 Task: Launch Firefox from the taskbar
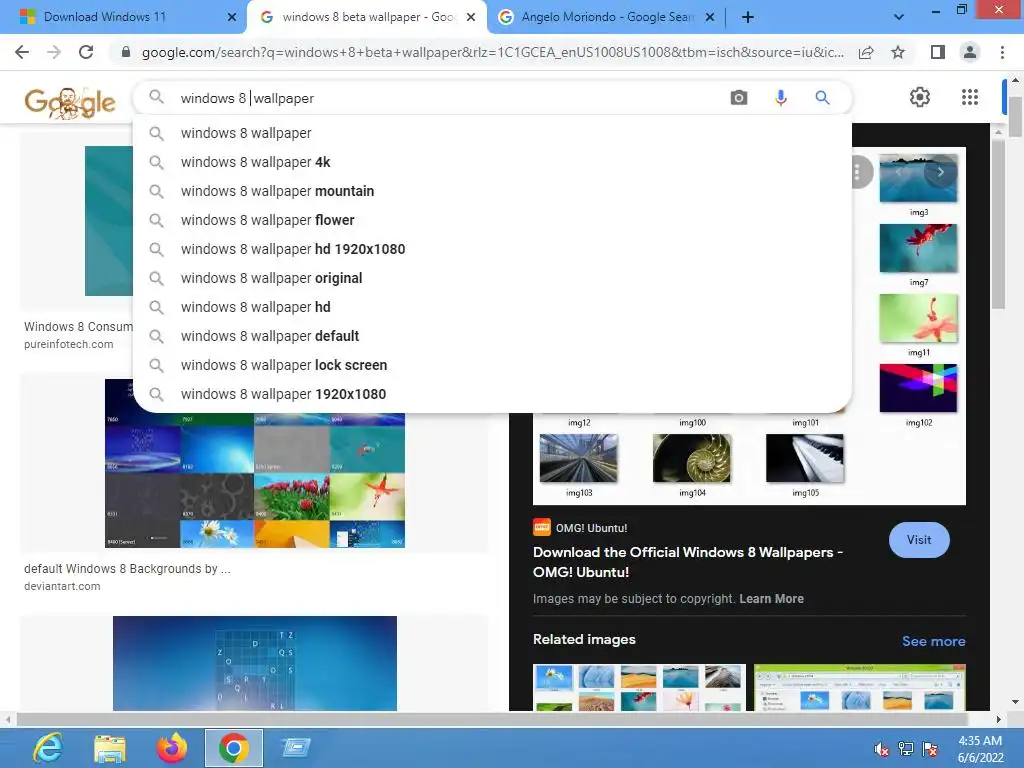pos(172,748)
